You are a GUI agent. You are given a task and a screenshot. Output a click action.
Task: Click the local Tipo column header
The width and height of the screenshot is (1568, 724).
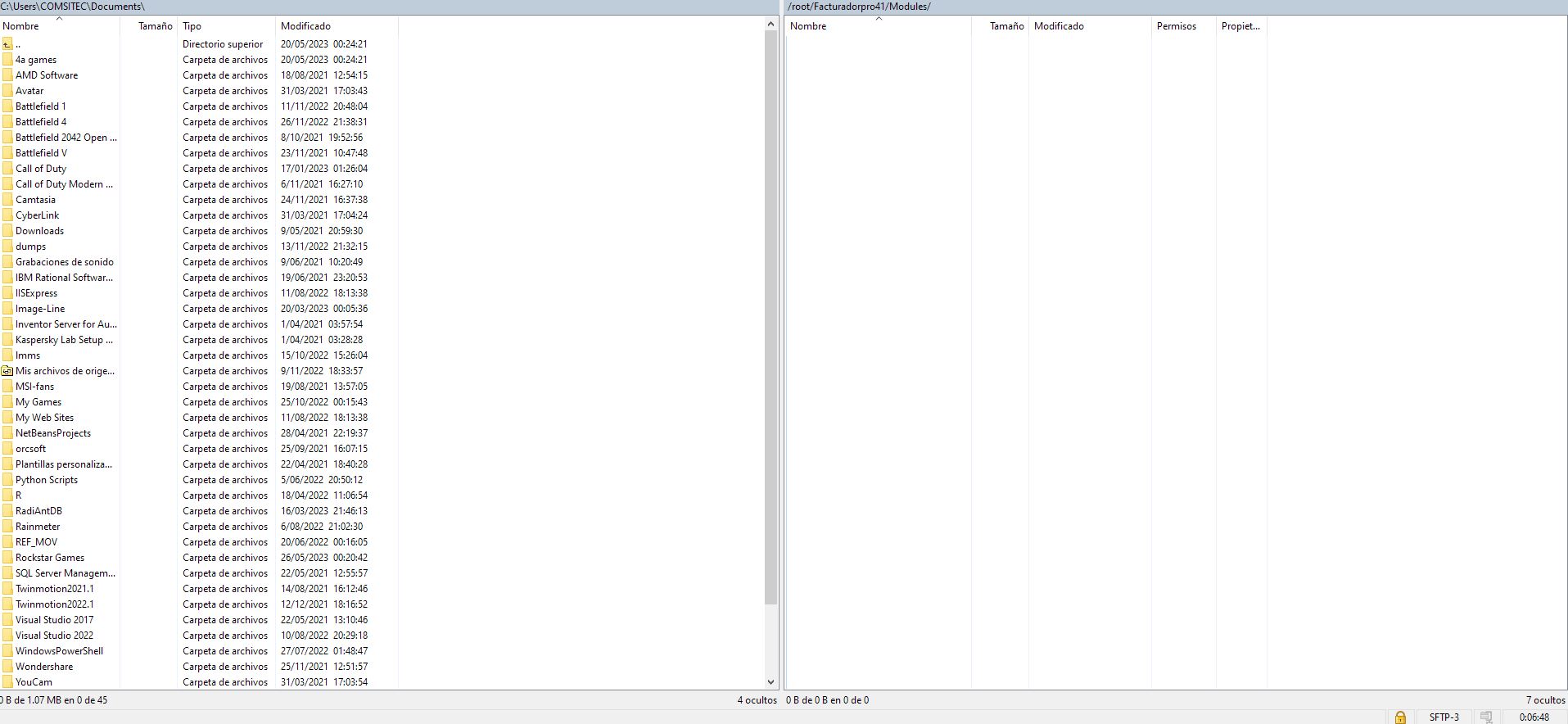pos(192,26)
